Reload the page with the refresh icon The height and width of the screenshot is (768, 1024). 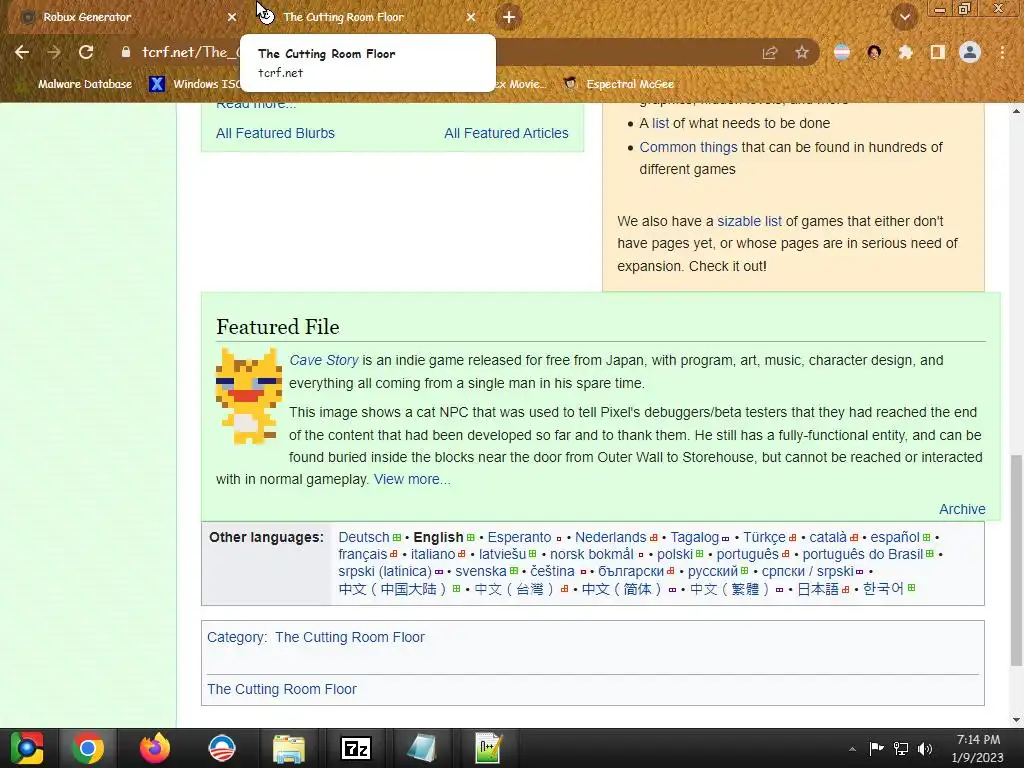click(x=86, y=52)
